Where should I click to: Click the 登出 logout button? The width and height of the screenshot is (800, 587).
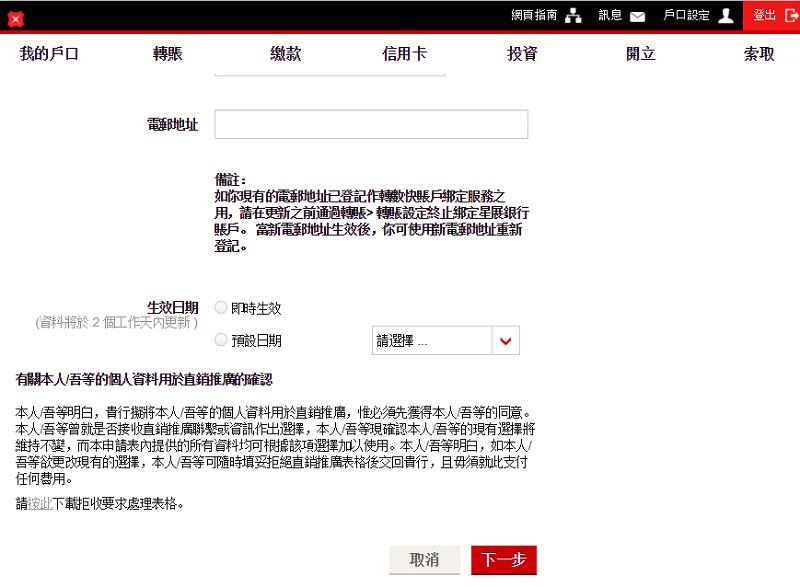(771, 16)
